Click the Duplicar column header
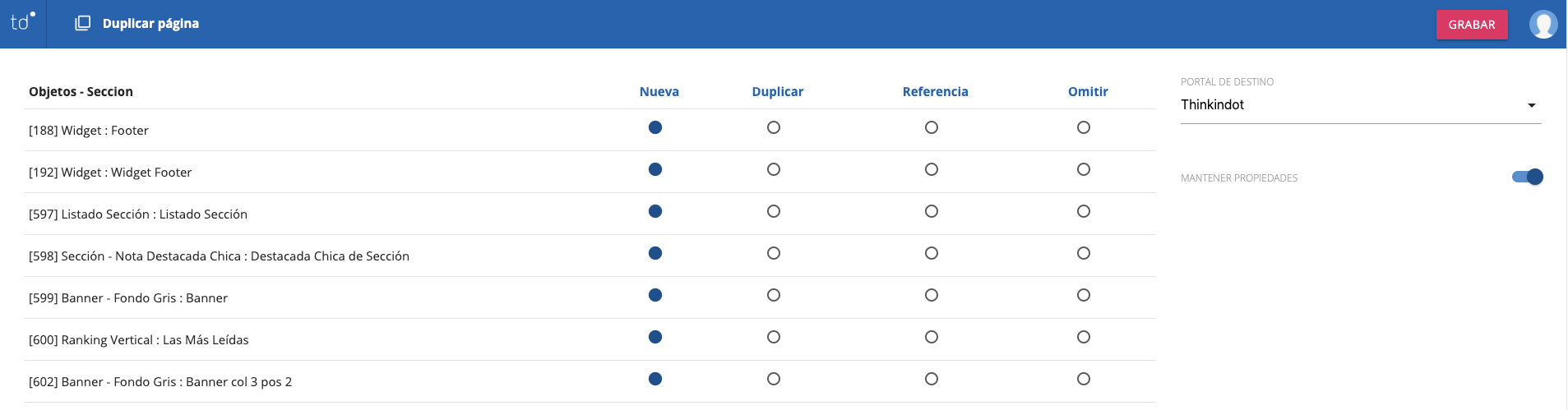Screen dimensions: 1568x410 click(x=777, y=92)
